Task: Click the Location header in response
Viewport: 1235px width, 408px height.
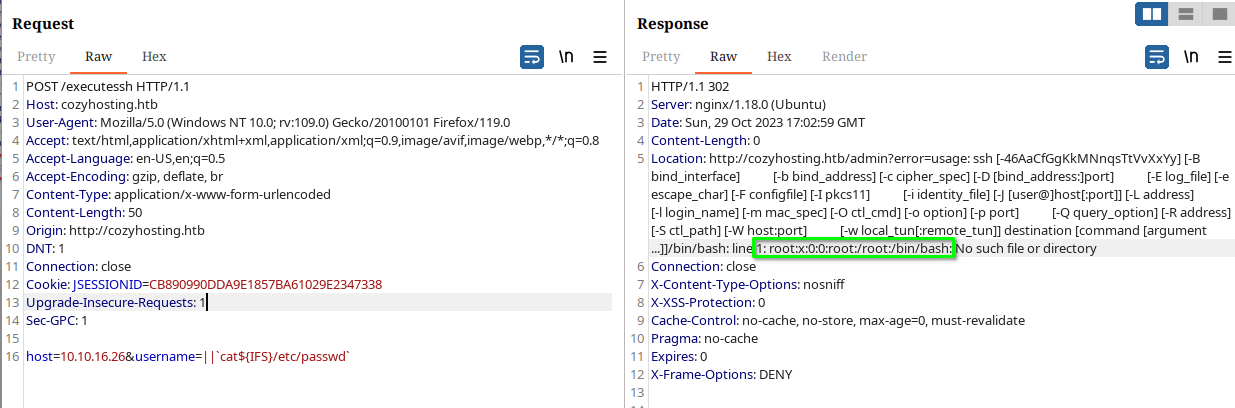Action: [x=940, y=204]
